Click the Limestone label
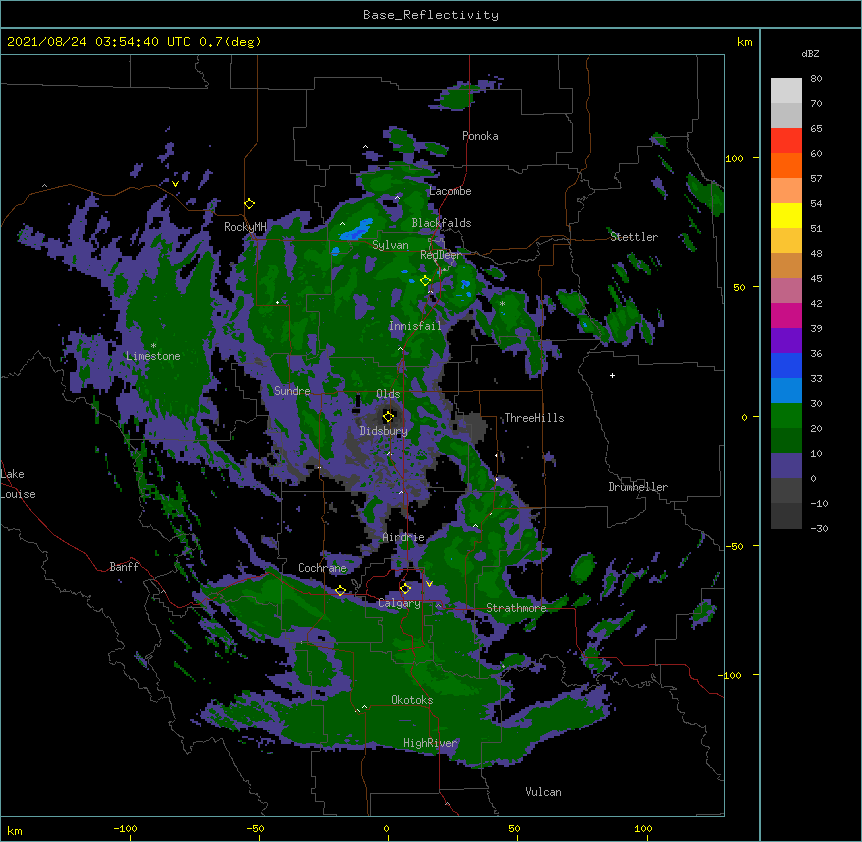The height and width of the screenshot is (842, 862). click(153, 356)
